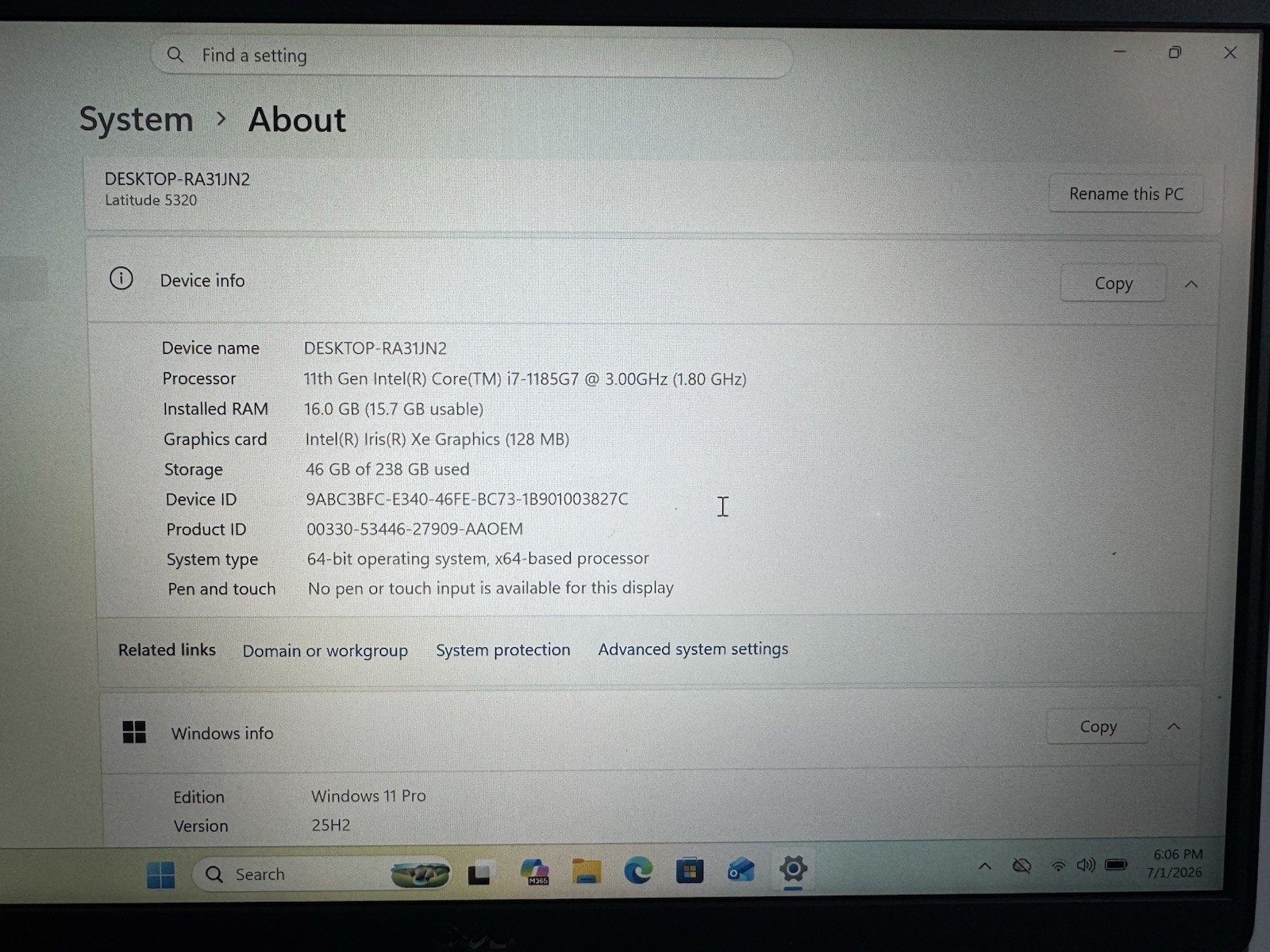The image size is (1270, 952).
Task: Click the Settings gear taskbar icon
Action: click(x=793, y=869)
